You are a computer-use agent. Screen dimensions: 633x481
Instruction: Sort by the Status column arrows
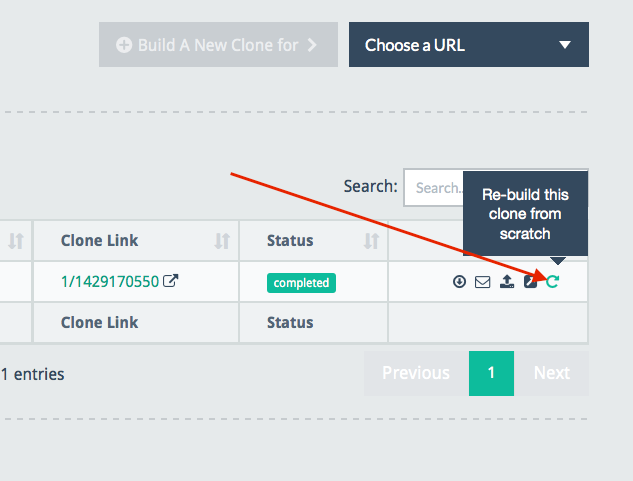click(371, 241)
